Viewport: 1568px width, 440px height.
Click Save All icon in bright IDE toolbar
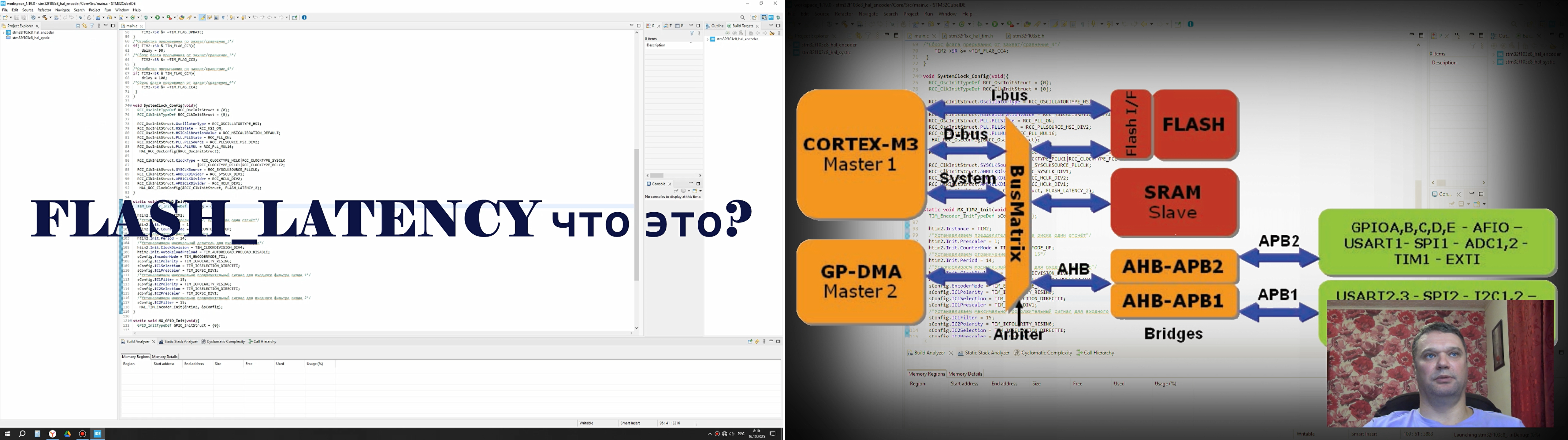[x=24, y=18]
